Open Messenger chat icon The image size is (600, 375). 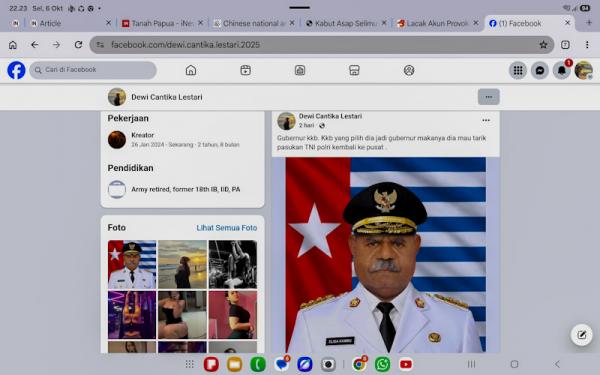pos(540,70)
